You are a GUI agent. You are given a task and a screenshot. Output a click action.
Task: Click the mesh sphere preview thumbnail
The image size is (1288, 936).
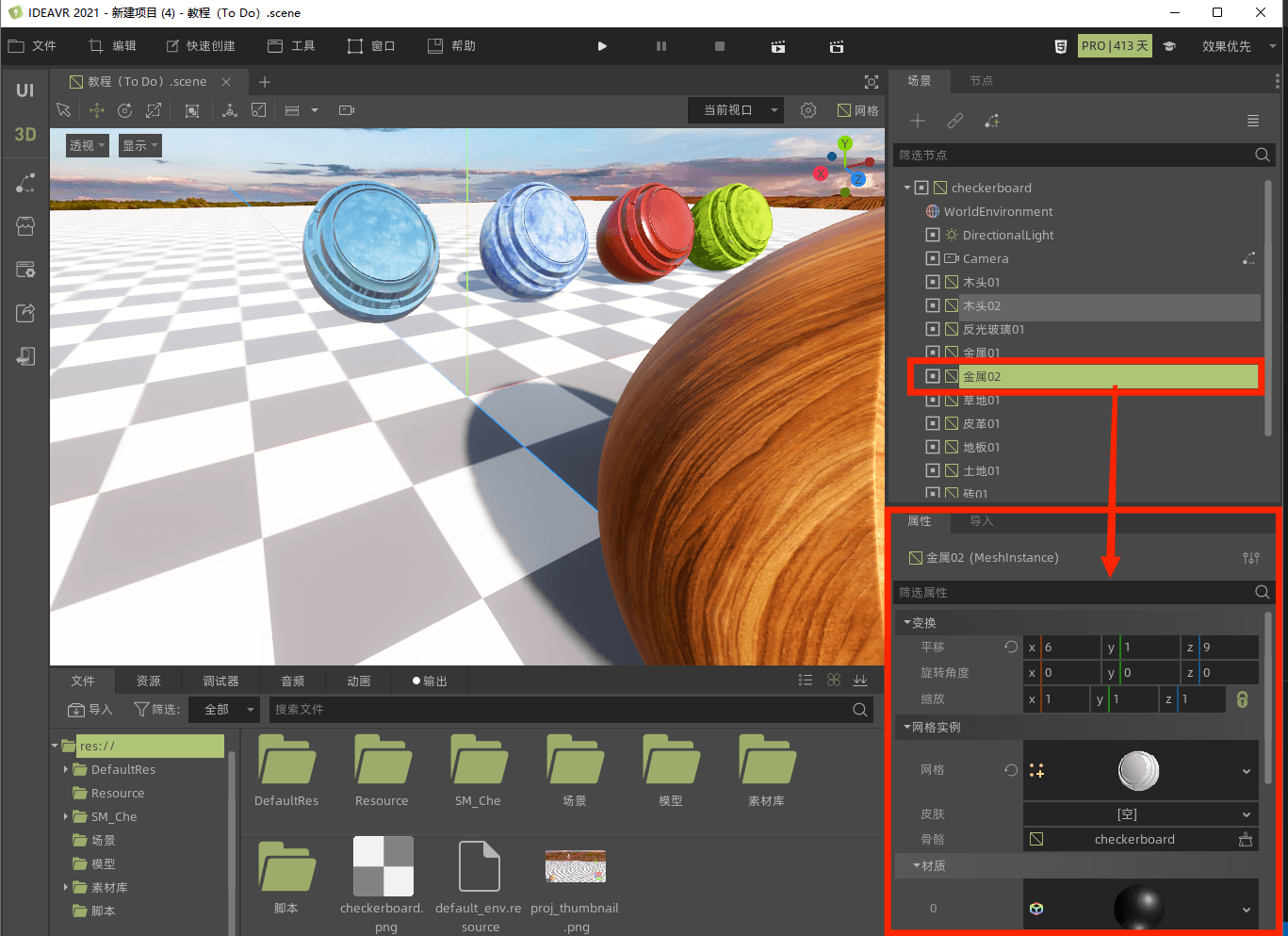[x=1138, y=771]
